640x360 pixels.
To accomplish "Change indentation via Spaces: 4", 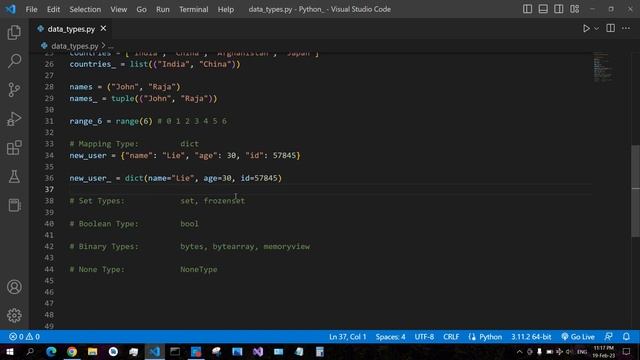I will pyautogui.click(x=390, y=337).
